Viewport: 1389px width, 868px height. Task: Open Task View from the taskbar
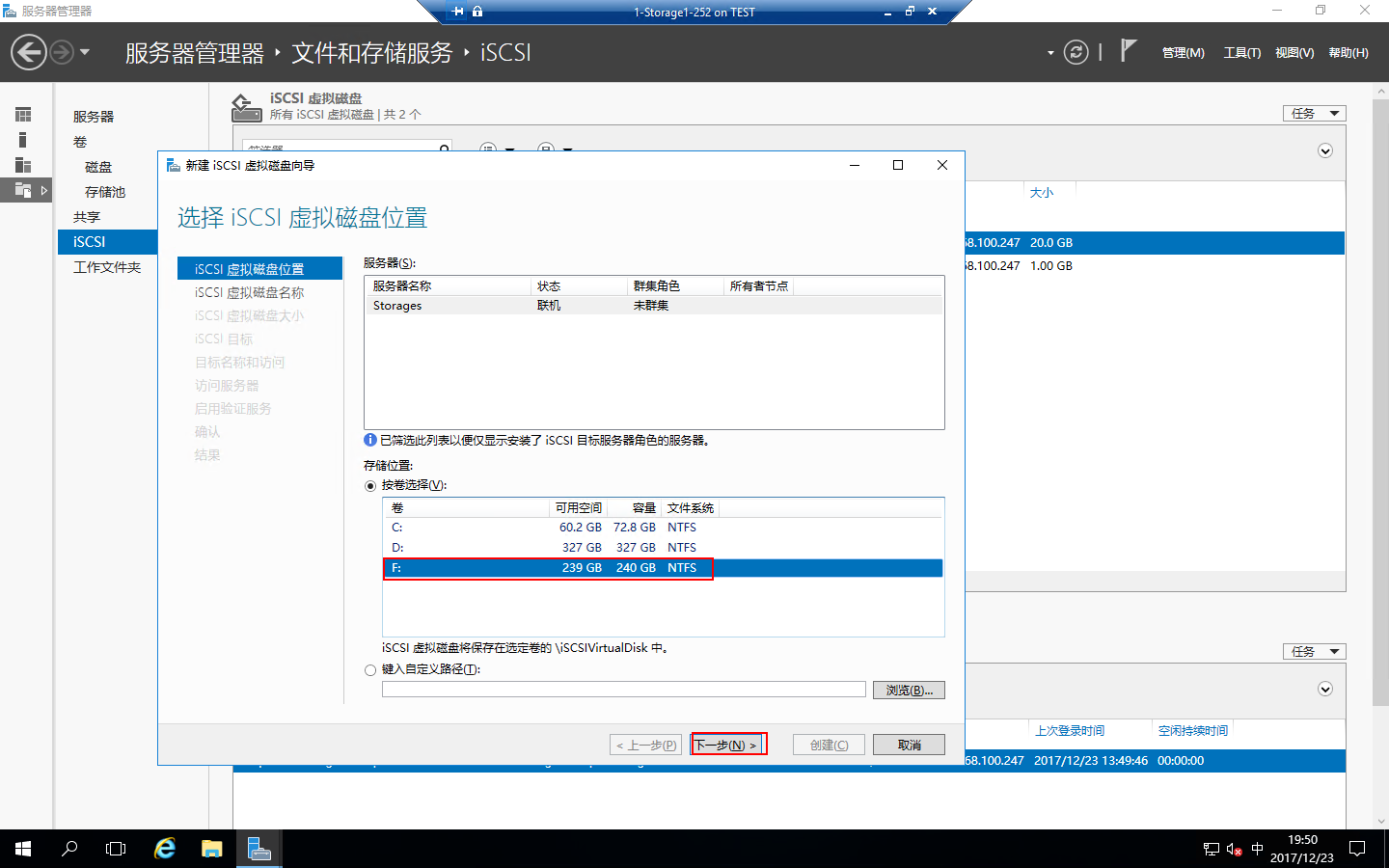click(116, 849)
